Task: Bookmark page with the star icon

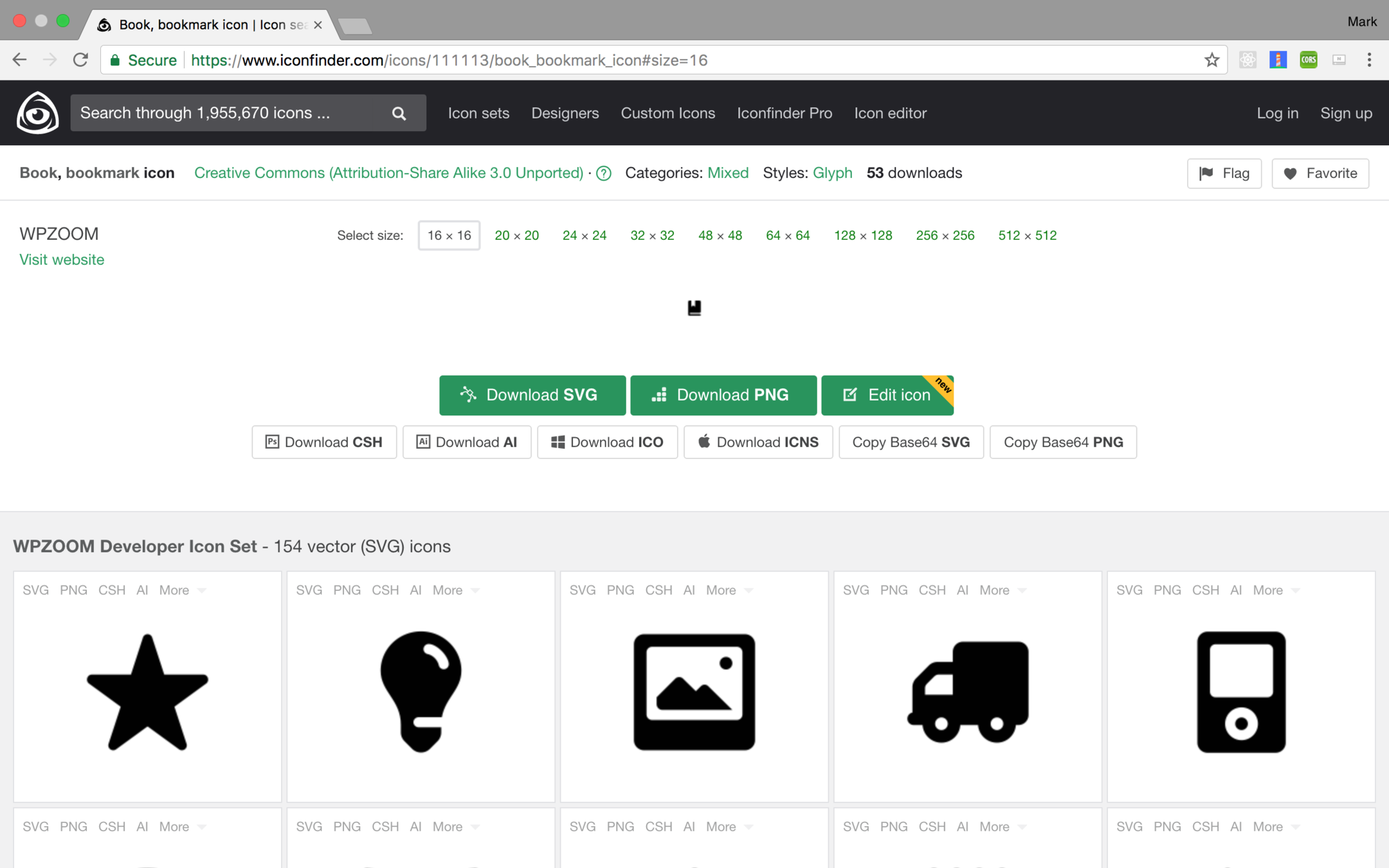Action: (x=1212, y=60)
